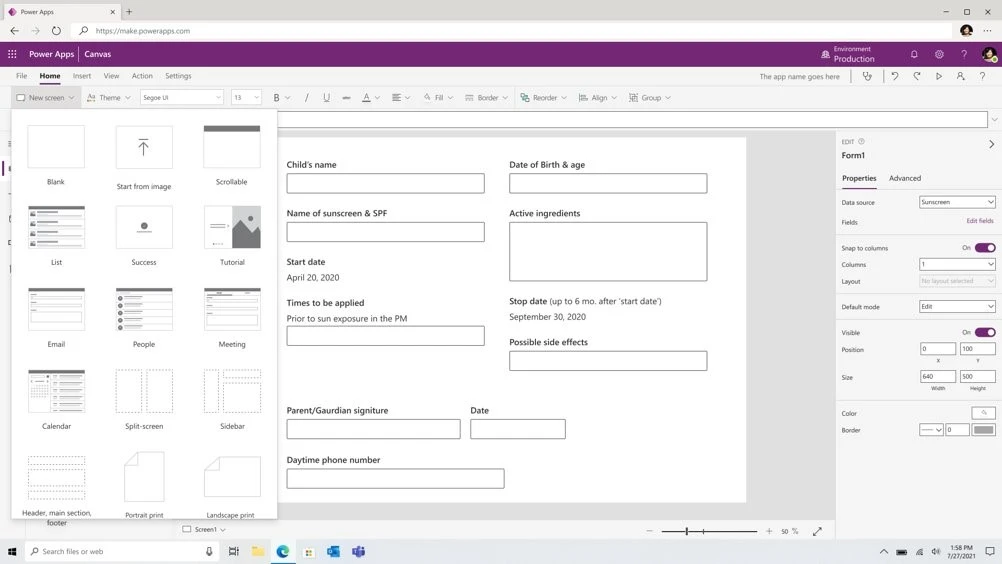Collapse the properties pane with chevron
Image resolution: width=1002 pixels, height=564 pixels.
coord(991,144)
